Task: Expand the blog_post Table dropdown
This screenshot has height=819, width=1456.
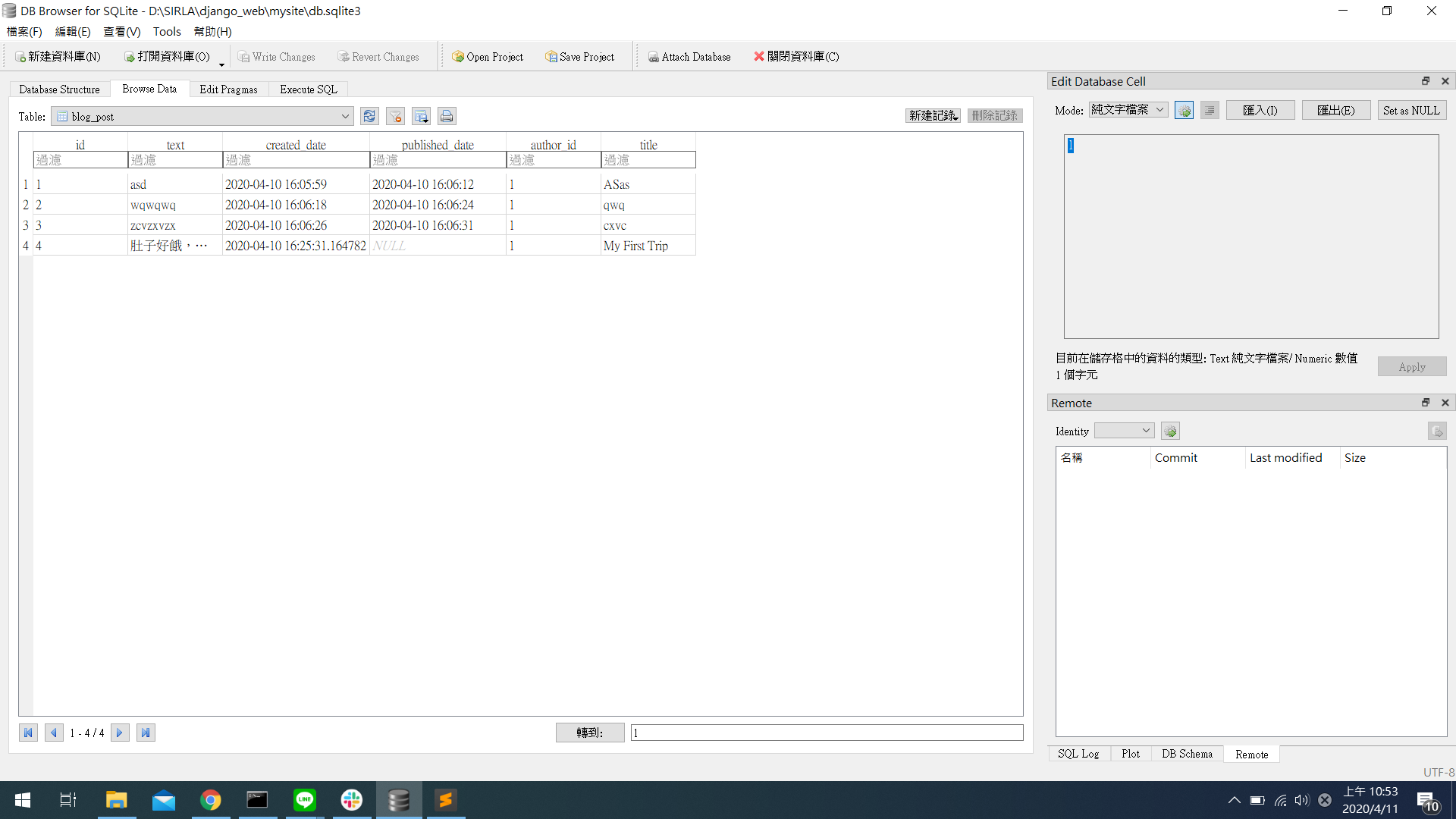Action: pyautogui.click(x=345, y=117)
